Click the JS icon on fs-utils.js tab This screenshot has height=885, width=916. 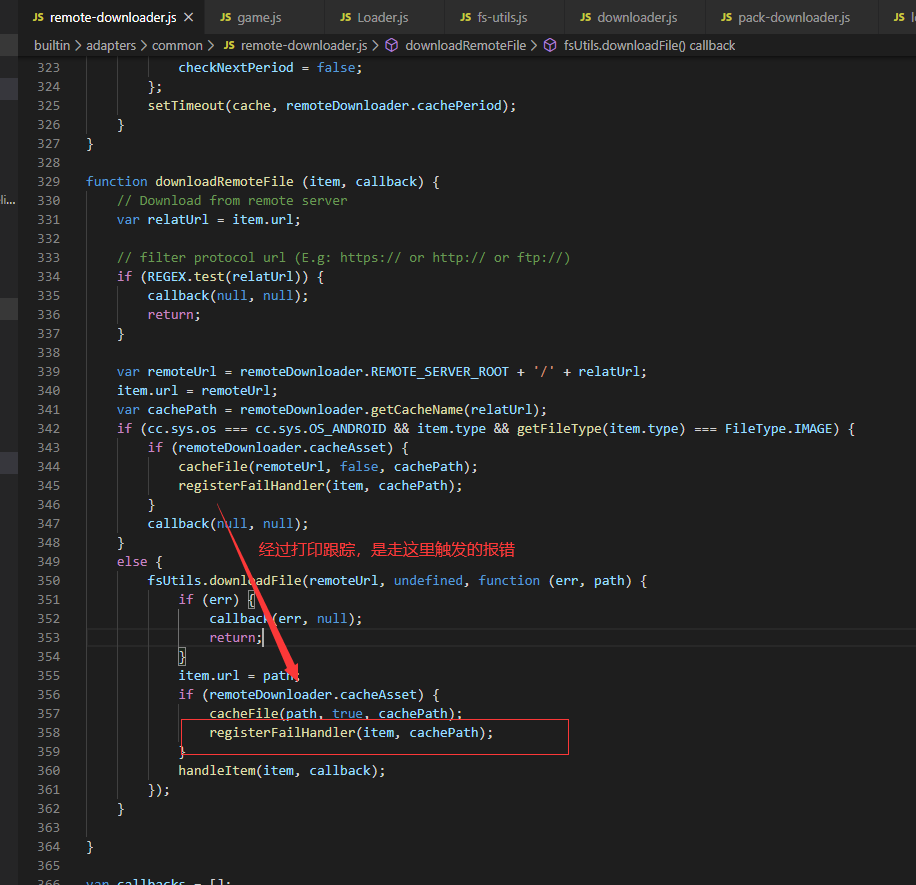[466, 18]
